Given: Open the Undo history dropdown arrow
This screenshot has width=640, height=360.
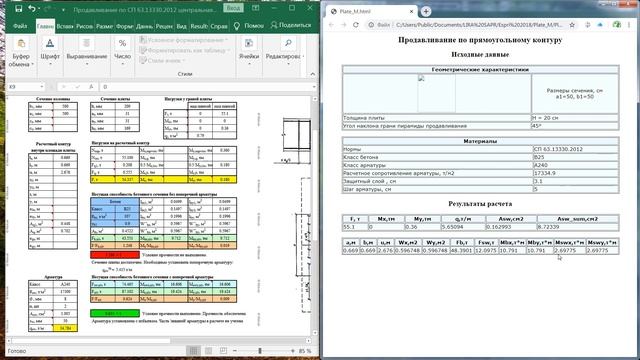Looking at the screenshot, I should [39, 9].
